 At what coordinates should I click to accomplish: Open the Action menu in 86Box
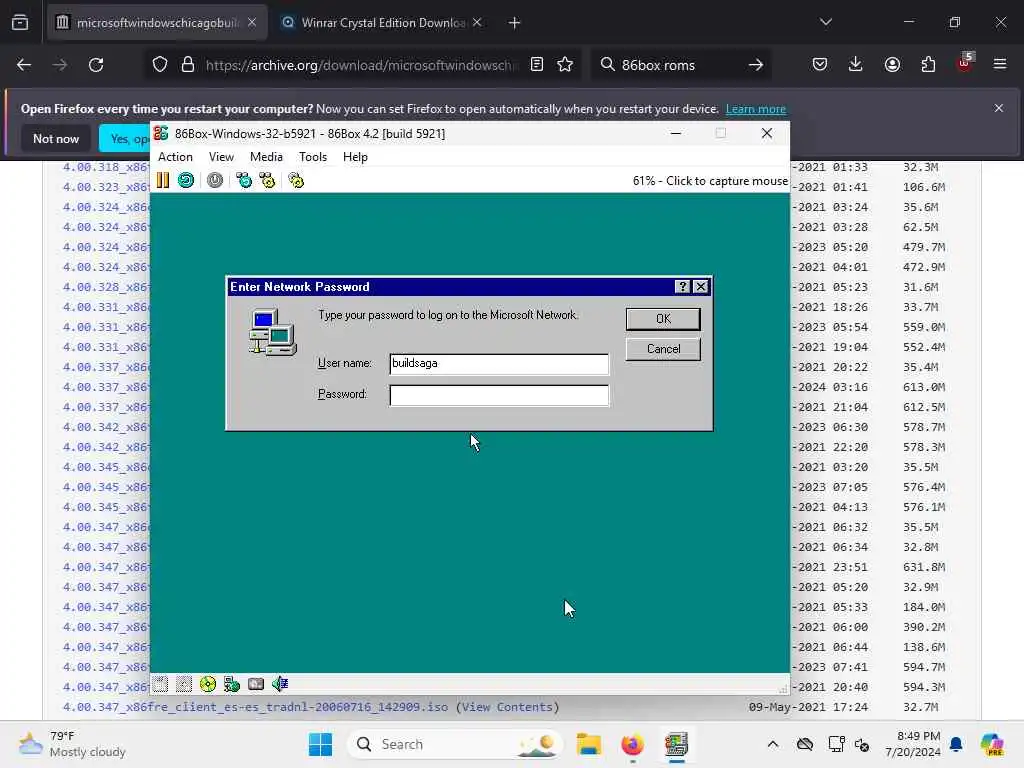(x=175, y=157)
